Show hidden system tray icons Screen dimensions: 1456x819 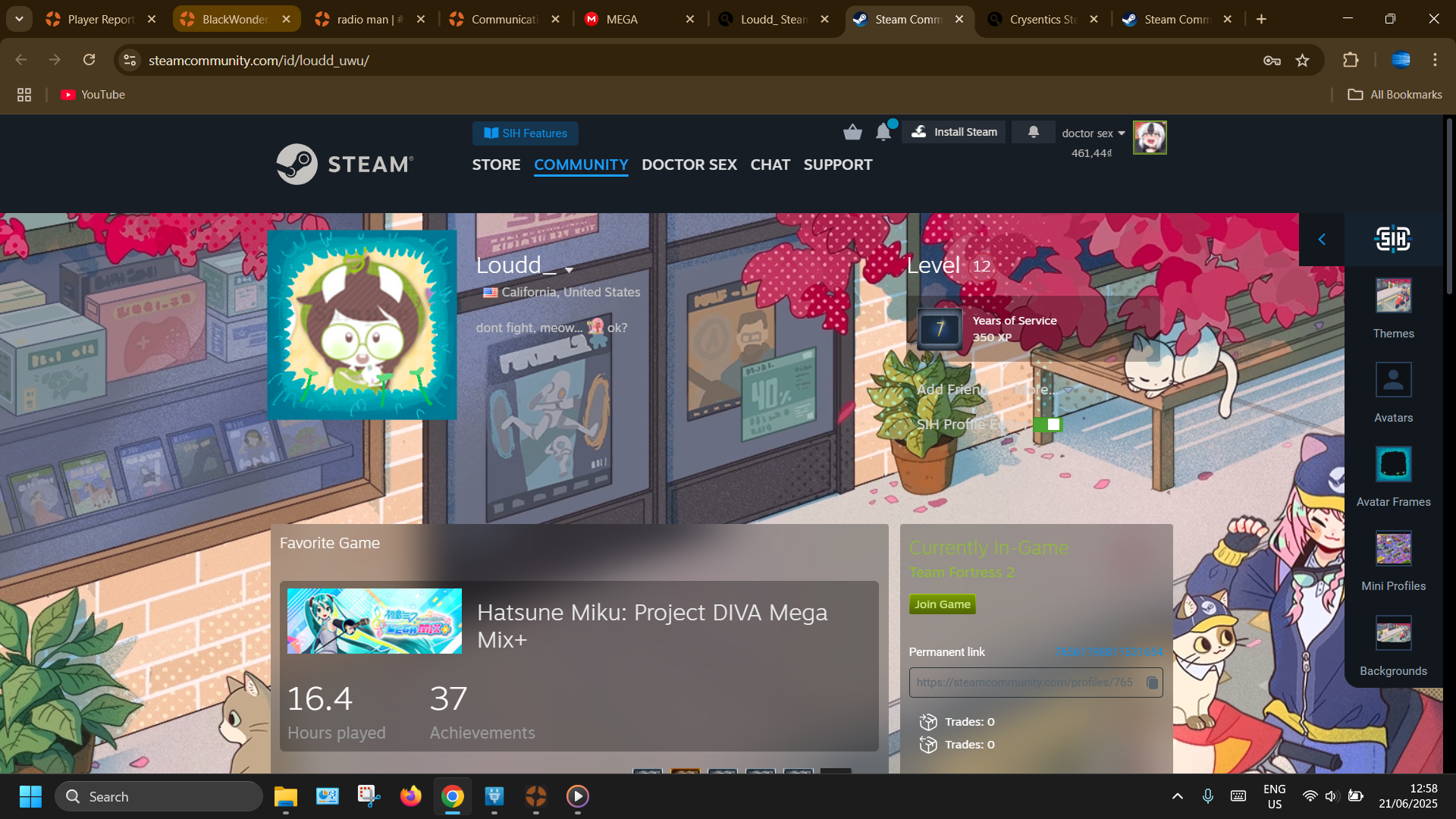1177,796
